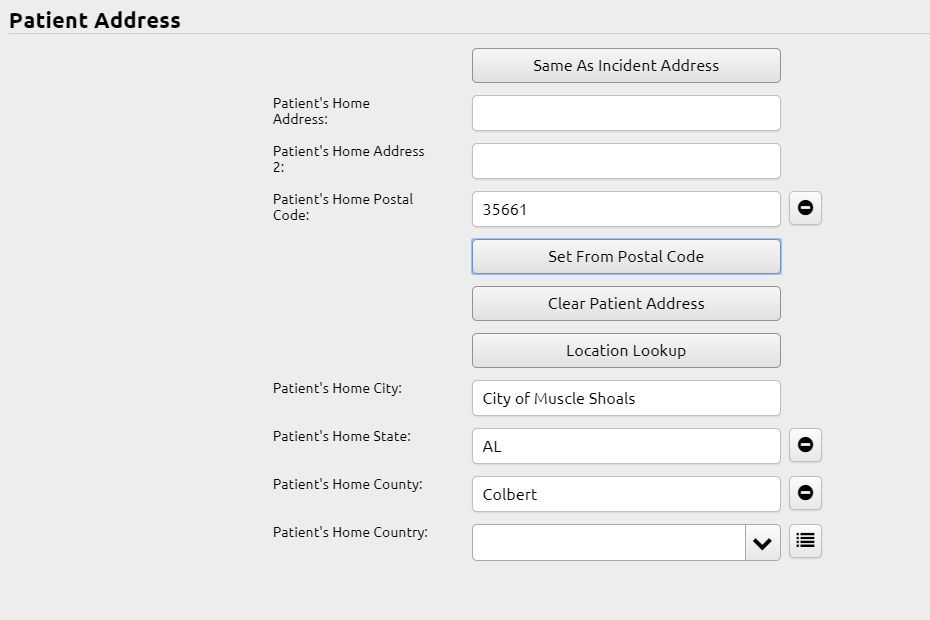Open Location Lookup
930x620 pixels.
pyautogui.click(x=626, y=351)
